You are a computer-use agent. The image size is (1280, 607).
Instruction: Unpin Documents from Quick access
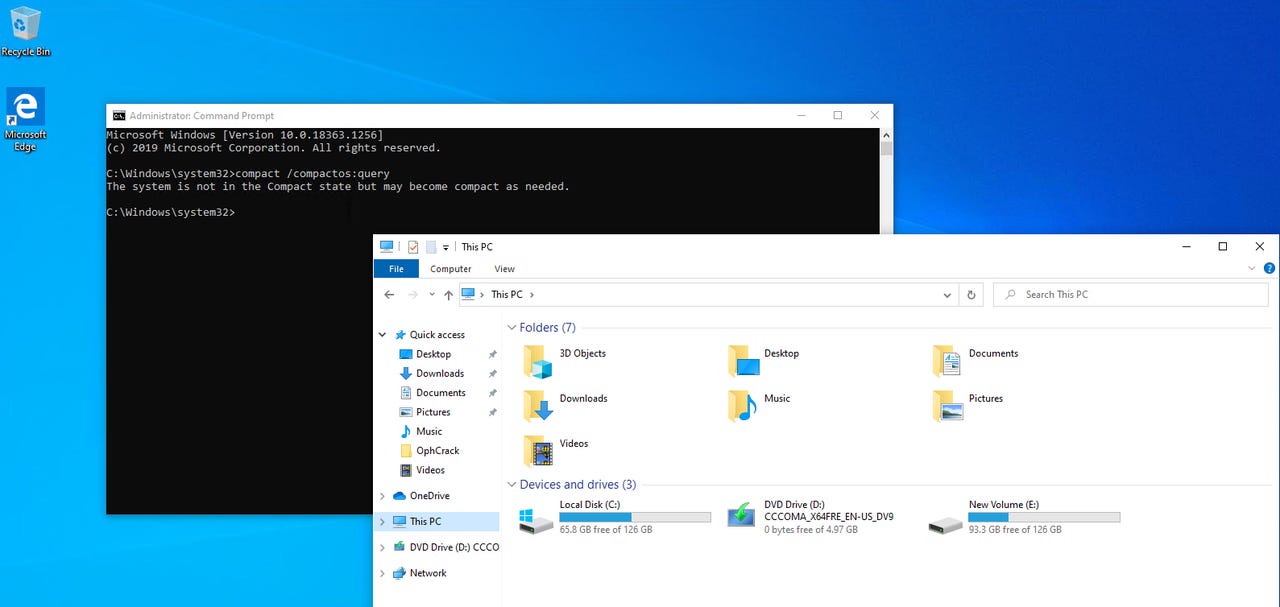pyautogui.click(x=491, y=392)
